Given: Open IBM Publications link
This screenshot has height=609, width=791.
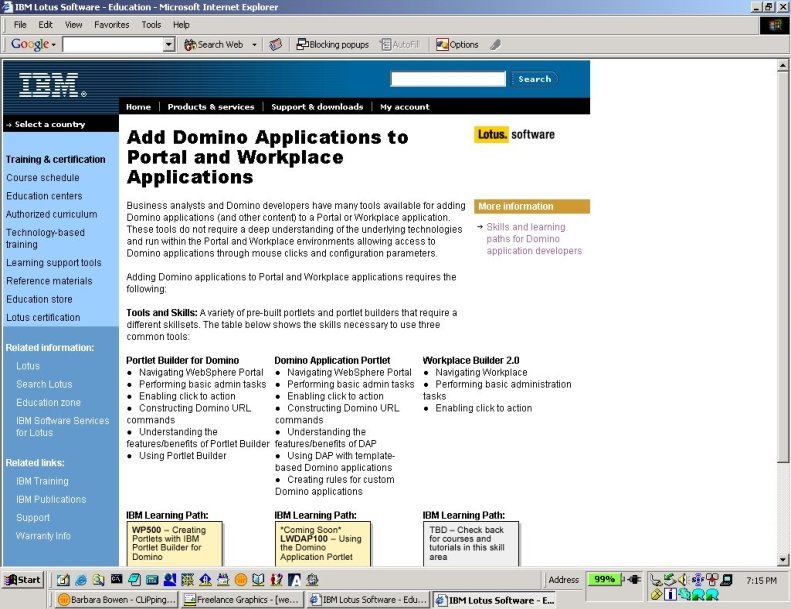Looking at the screenshot, I should (x=51, y=499).
